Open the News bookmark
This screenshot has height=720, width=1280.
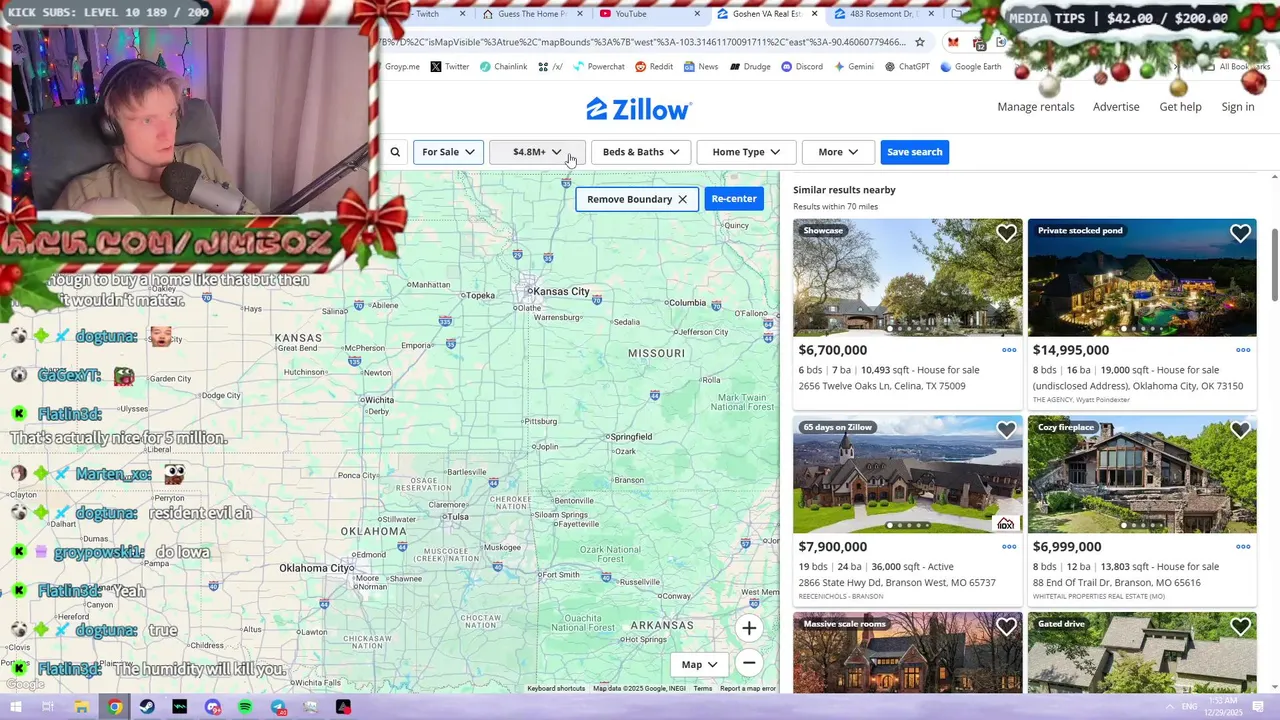[701, 67]
